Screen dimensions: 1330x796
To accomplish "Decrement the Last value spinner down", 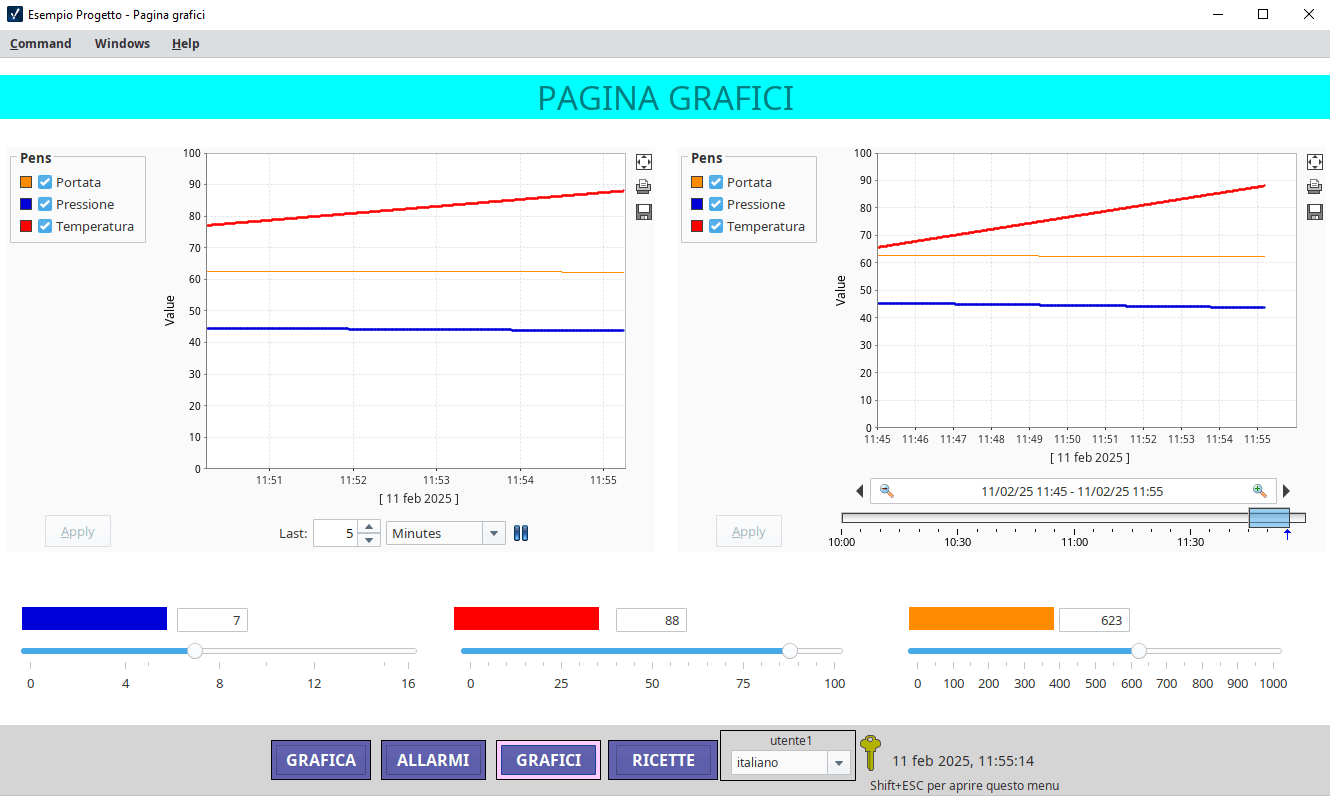I will pyautogui.click(x=369, y=540).
